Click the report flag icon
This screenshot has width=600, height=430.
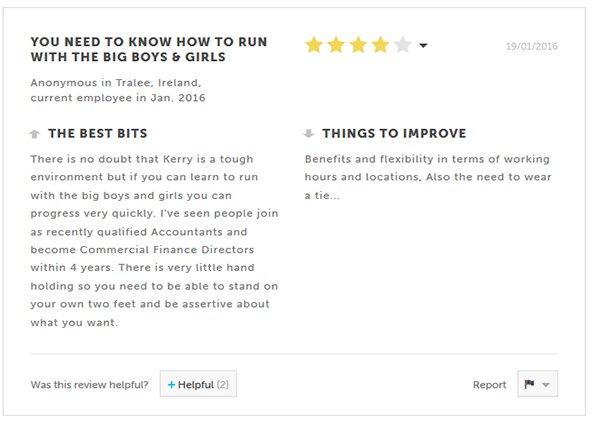tap(530, 384)
